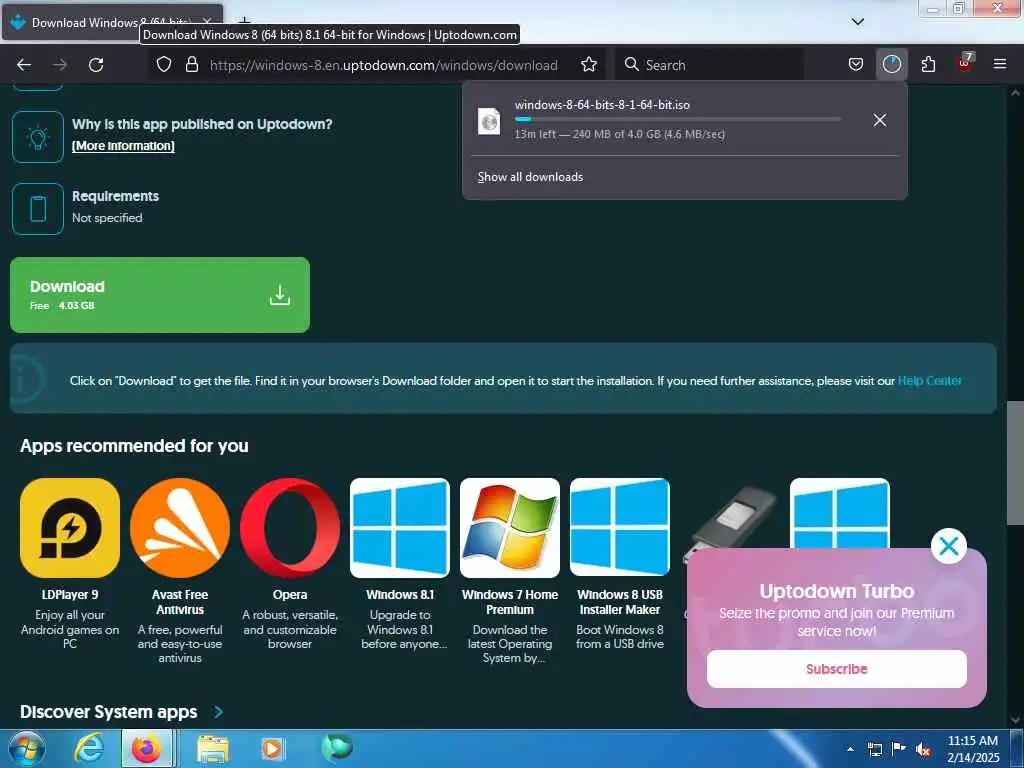Viewport: 1024px width, 768px height.
Task: Bookmark this page with the star
Action: pyautogui.click(x=589, y=65)
